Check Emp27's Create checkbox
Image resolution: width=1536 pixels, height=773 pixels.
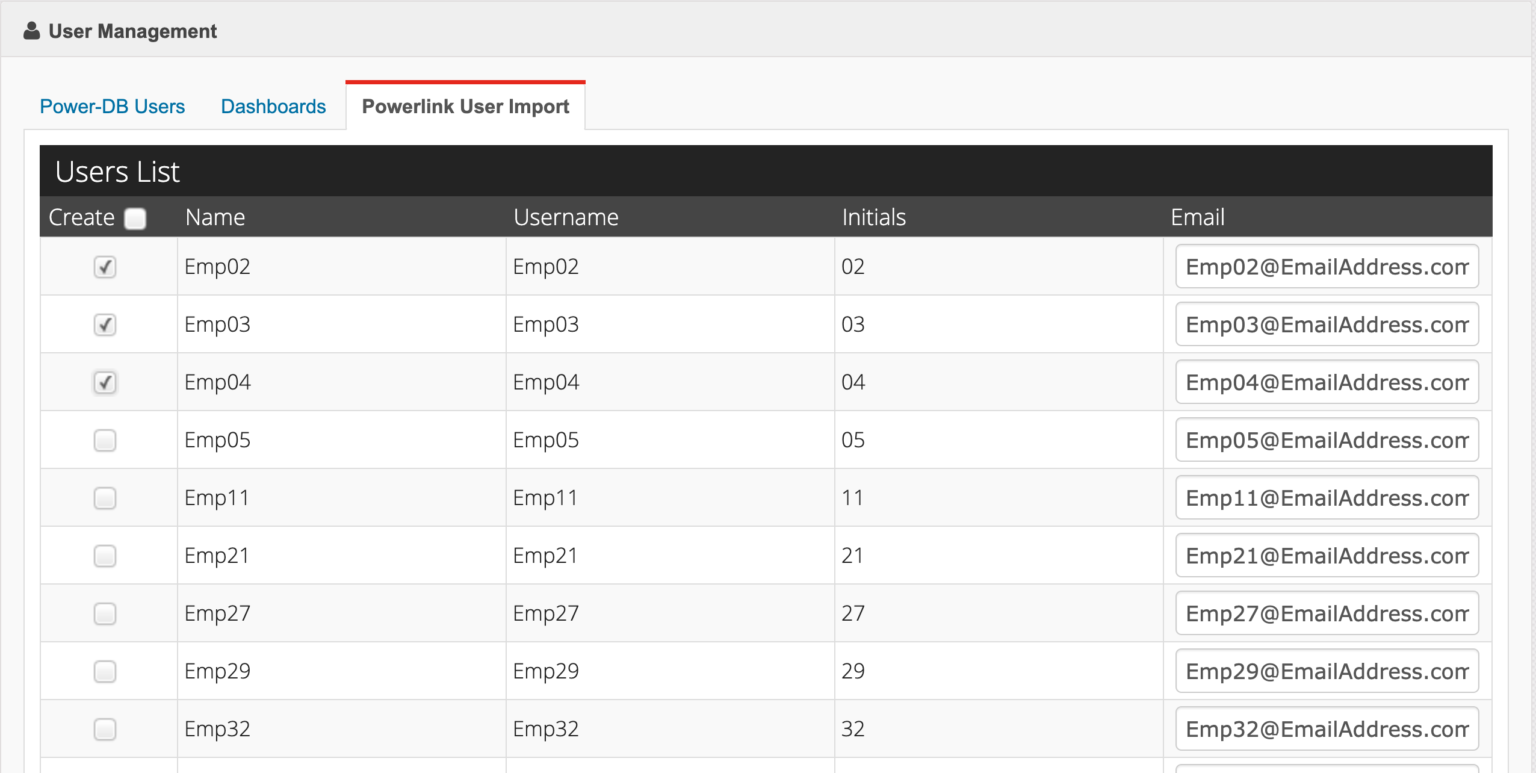[x=105, y=613]
